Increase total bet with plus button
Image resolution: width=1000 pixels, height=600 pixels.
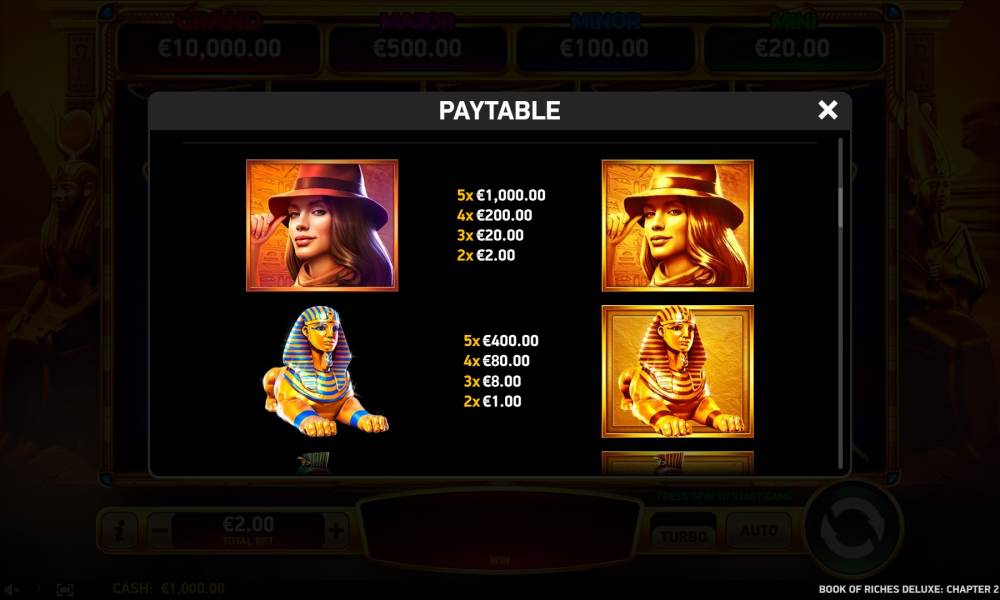tap(336, 530)
